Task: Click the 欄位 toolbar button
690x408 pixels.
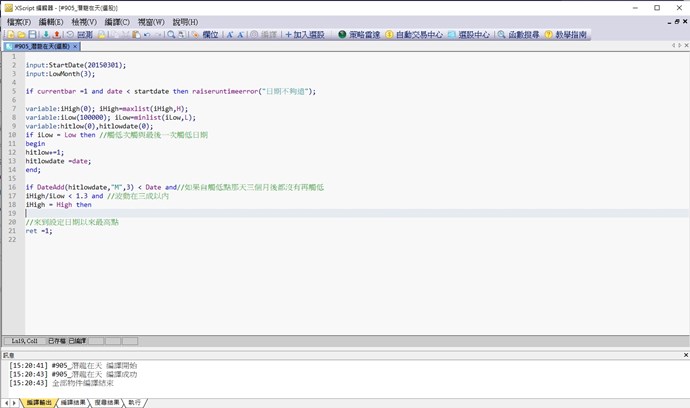Action: pos(205,34)
